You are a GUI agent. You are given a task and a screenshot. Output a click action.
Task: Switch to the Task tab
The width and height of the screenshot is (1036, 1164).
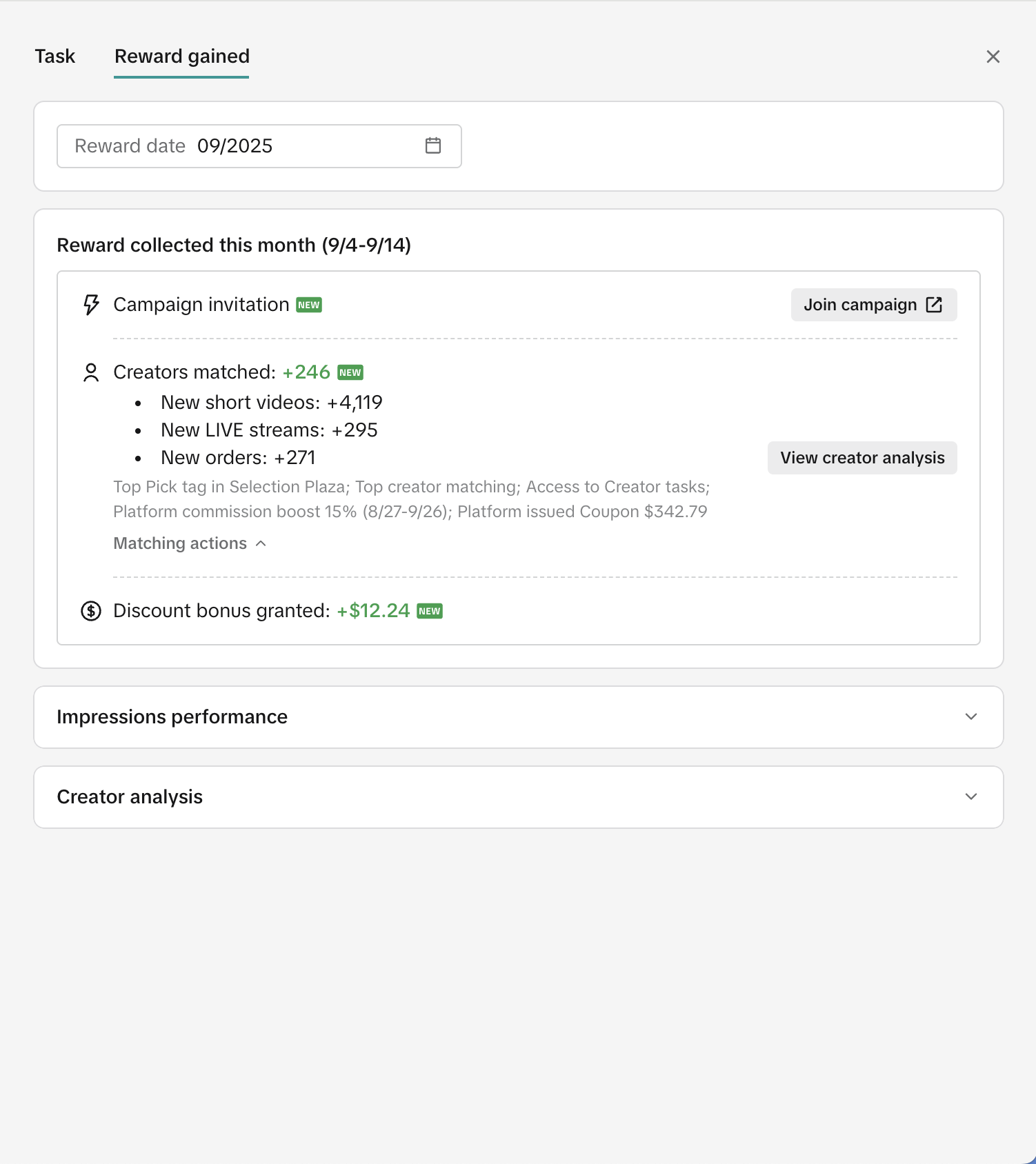pyautogui.click(x=55, y=57)
